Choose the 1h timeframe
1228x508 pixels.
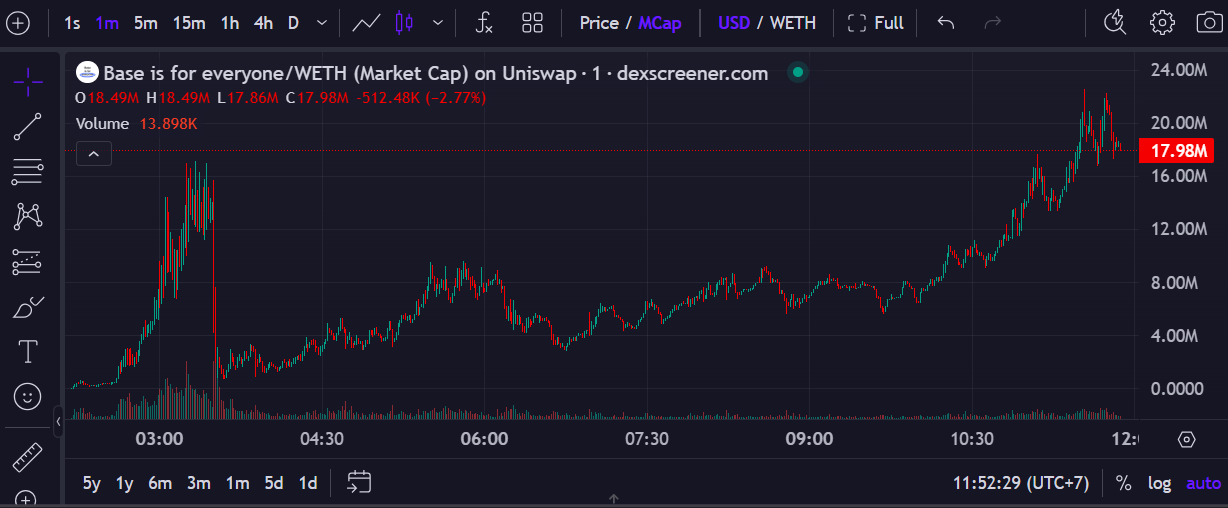[x=230, y=22]
